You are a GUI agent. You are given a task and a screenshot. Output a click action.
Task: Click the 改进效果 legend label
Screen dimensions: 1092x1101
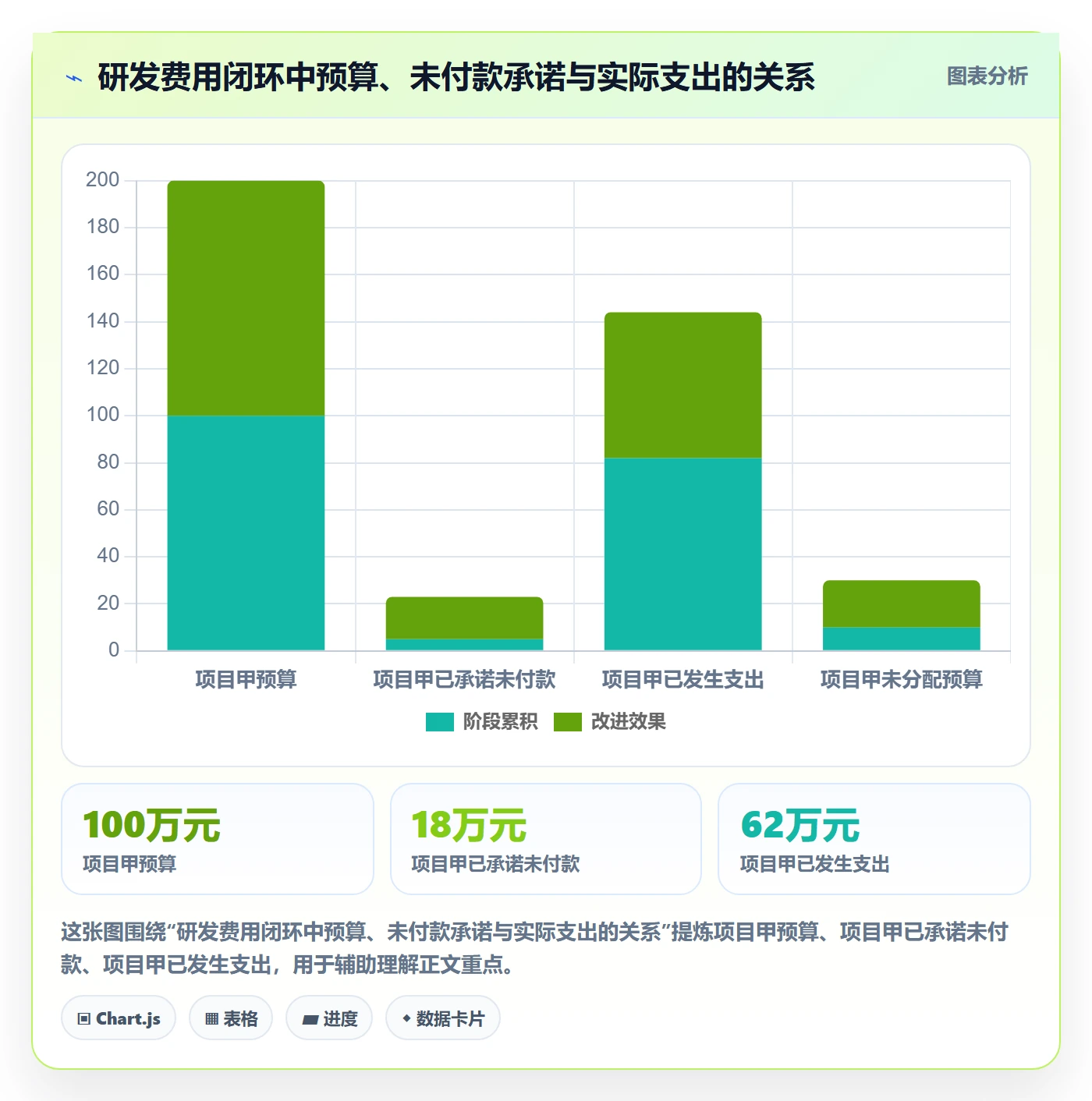point(628,722)
